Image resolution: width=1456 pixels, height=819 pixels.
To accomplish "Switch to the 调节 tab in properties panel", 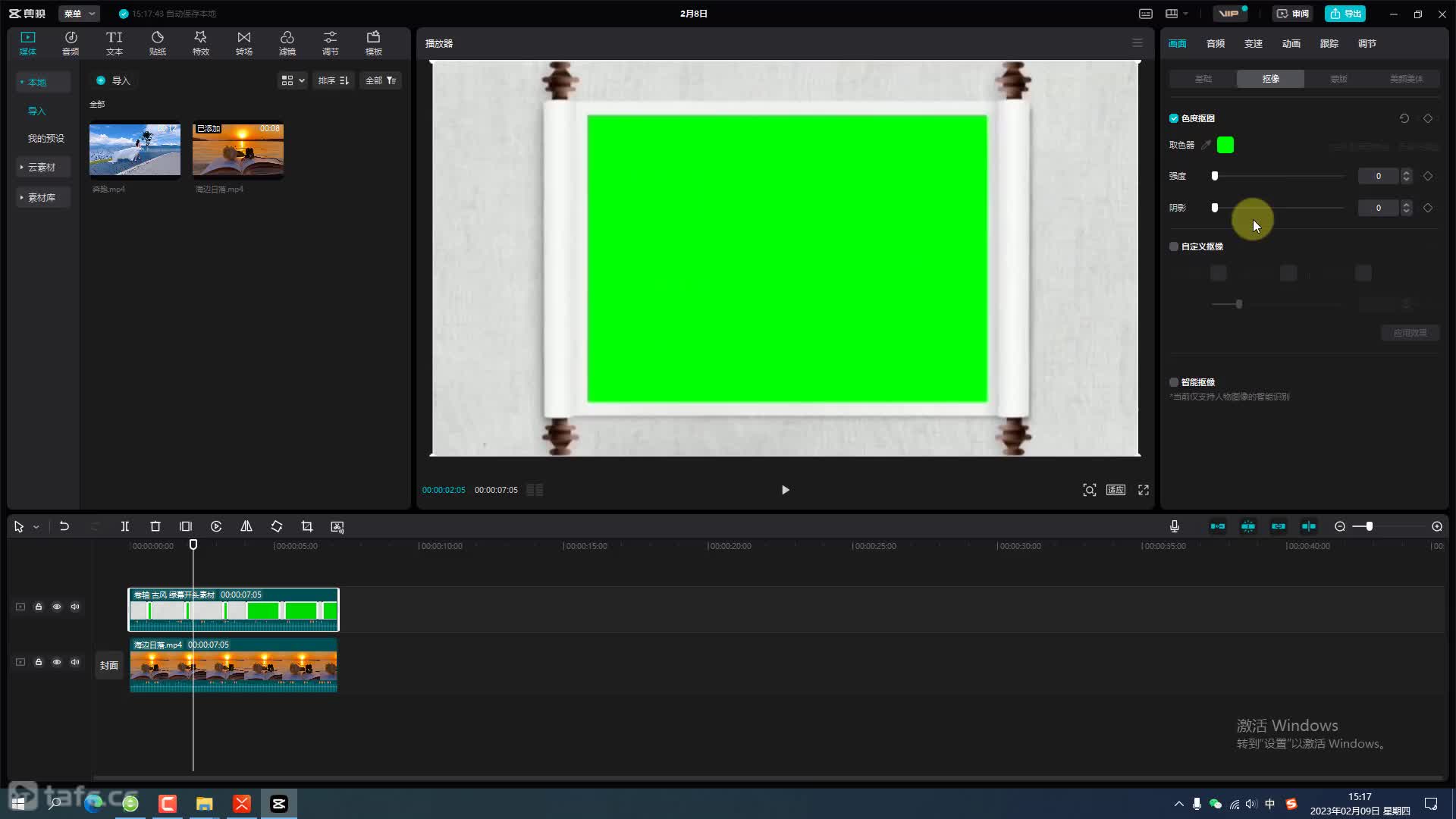I will point(1367,44).
